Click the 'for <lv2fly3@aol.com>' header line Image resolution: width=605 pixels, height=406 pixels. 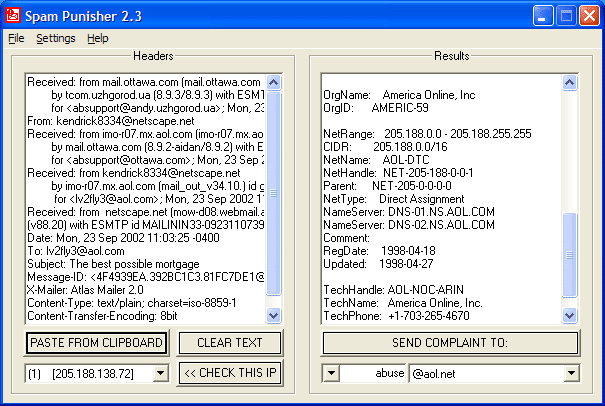pos(159,199)
